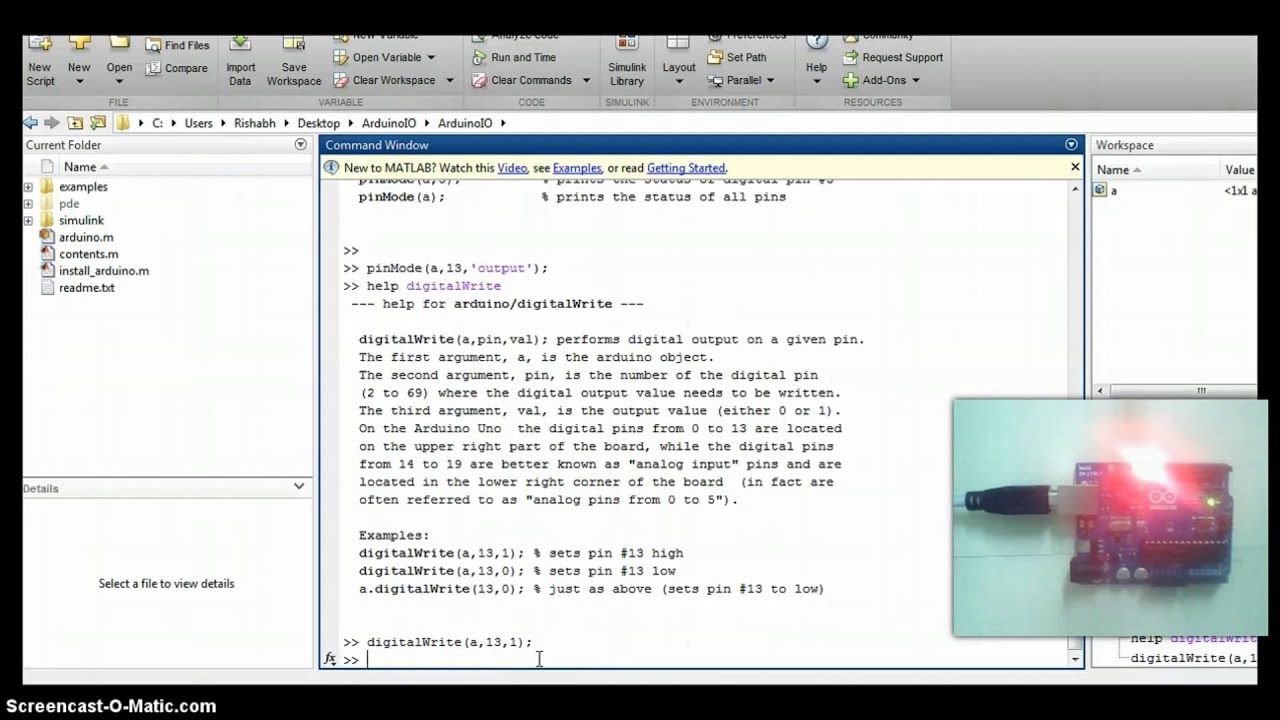The image size is (1280, 720).
Task: Go up one folder level
Action: pyautogui.click(x=75, y=123)
